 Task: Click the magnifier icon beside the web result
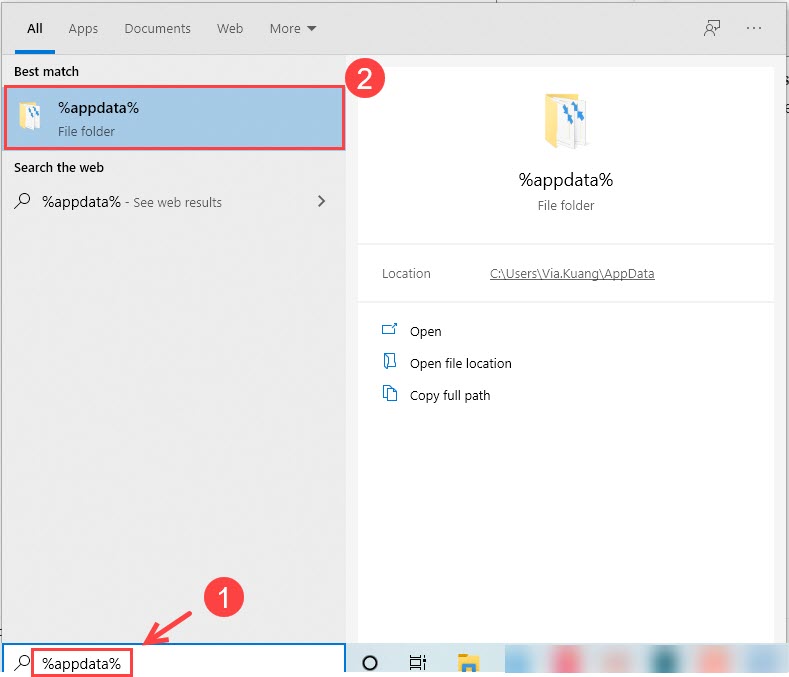(x=23, y=201)
